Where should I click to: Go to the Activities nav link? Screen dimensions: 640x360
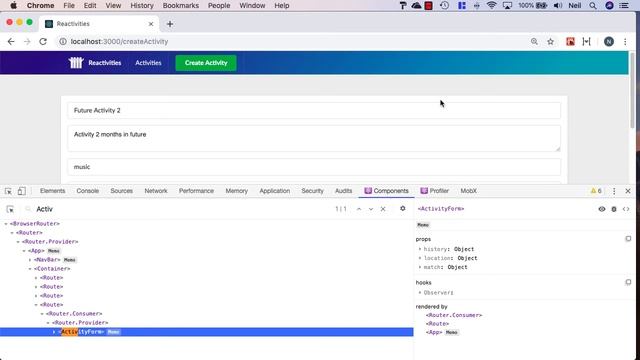(148, 63)
